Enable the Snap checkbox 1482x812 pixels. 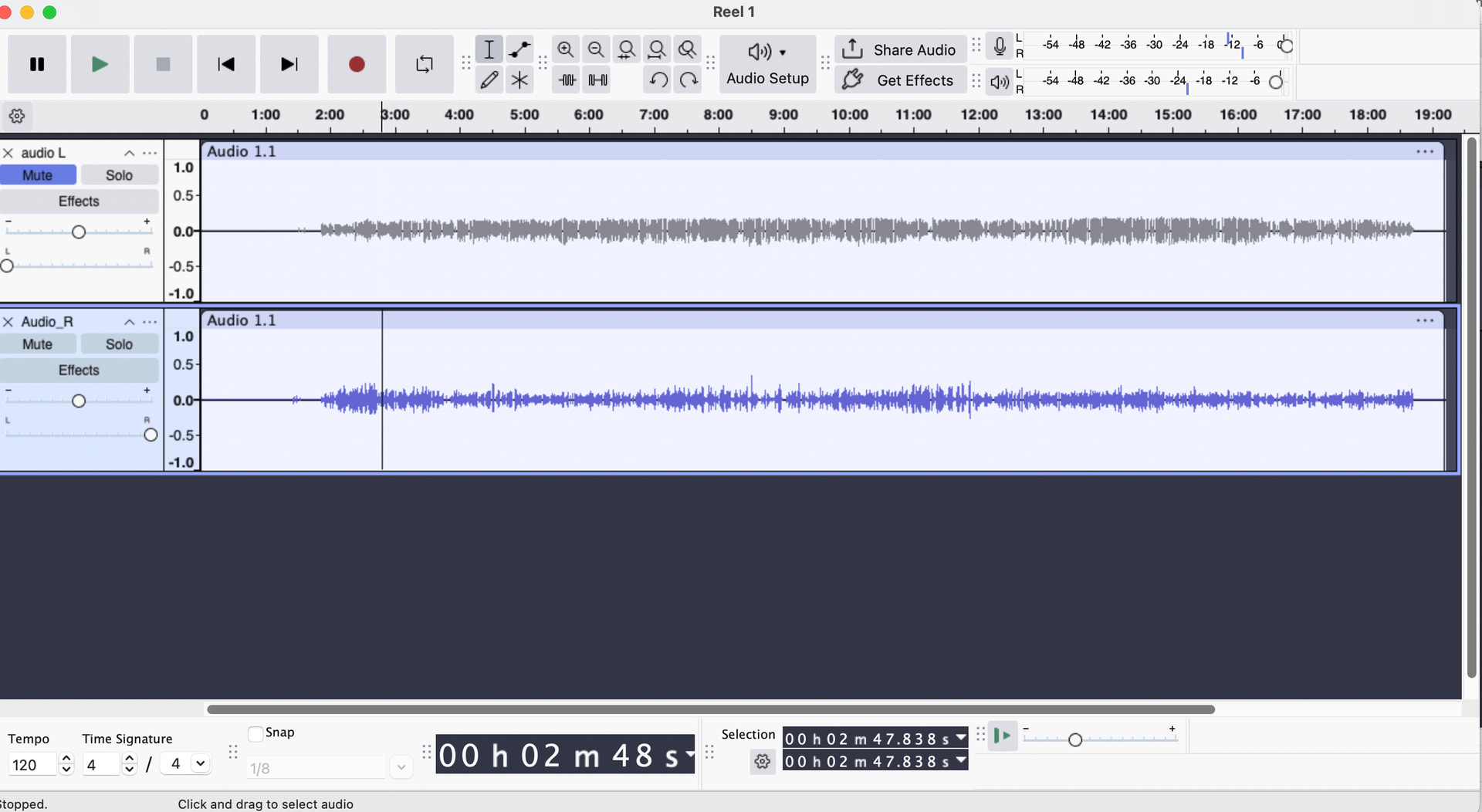[255, 732]
